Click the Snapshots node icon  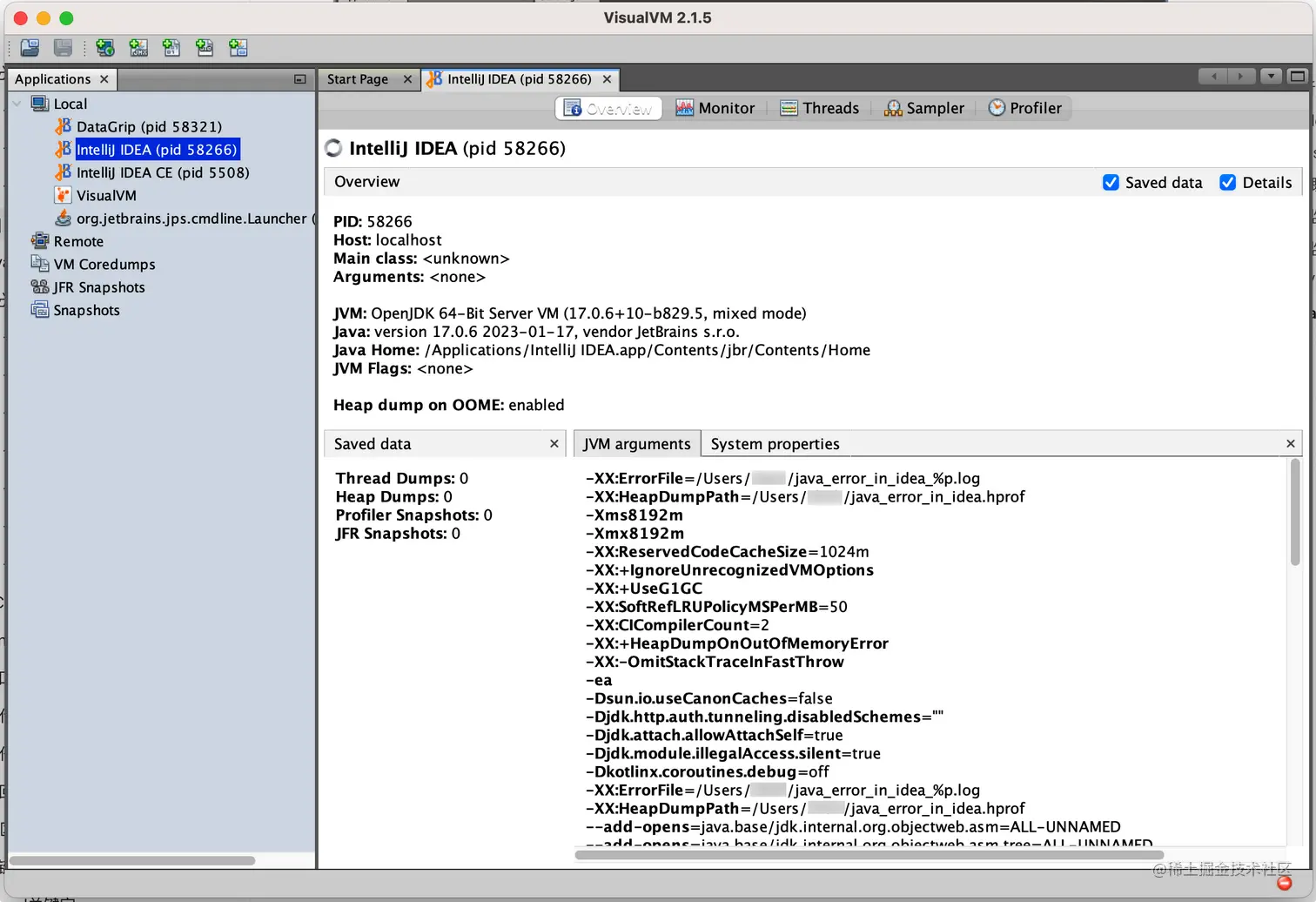(40, 310)
